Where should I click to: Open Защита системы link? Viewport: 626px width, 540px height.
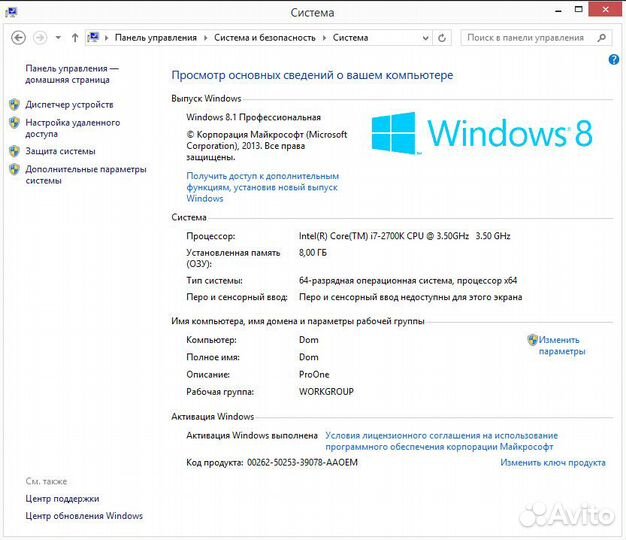[60, 151]
